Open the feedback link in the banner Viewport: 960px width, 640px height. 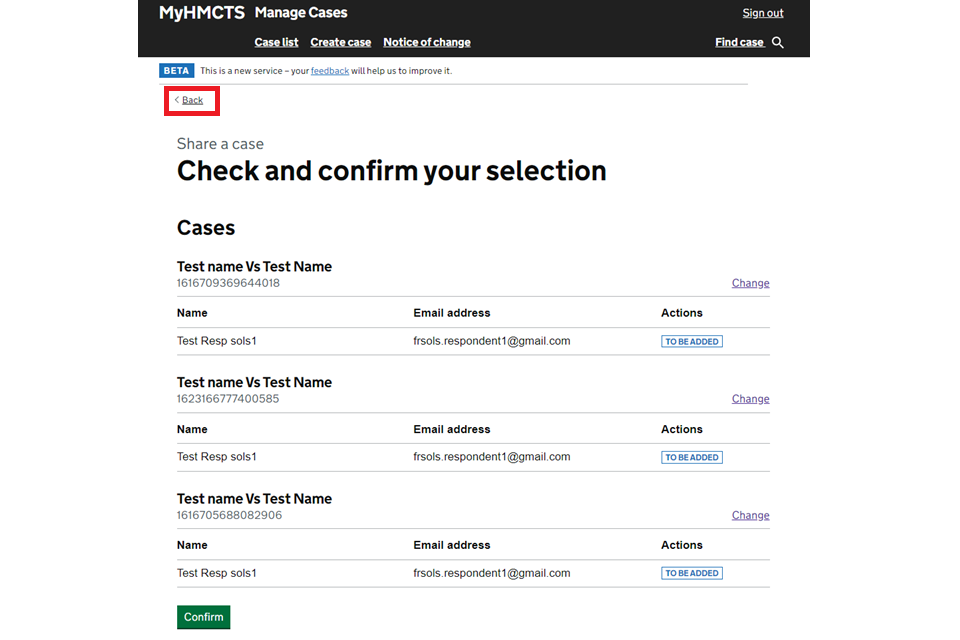pos(330,71)
